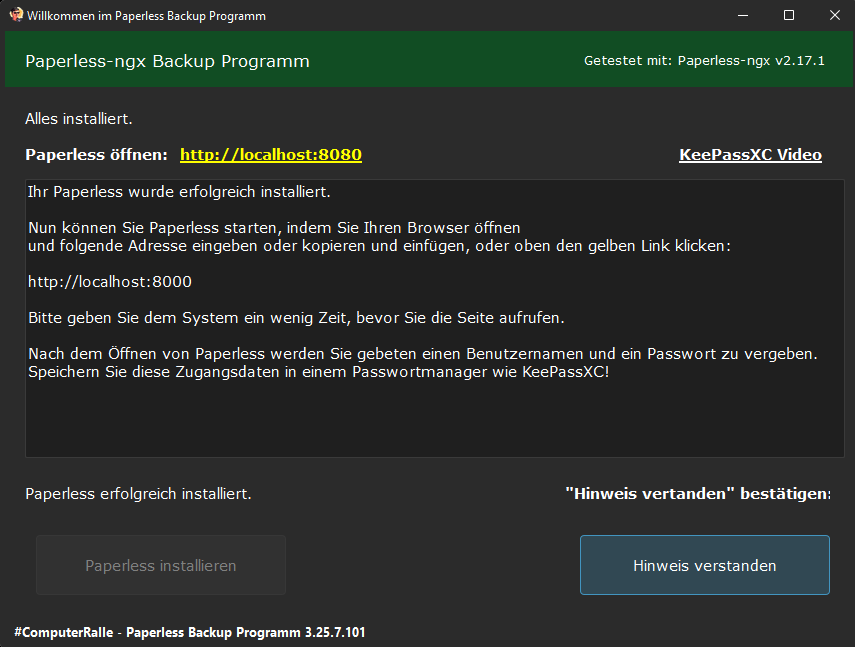Minimize the Paperless Backup window

tap(743, 16)
